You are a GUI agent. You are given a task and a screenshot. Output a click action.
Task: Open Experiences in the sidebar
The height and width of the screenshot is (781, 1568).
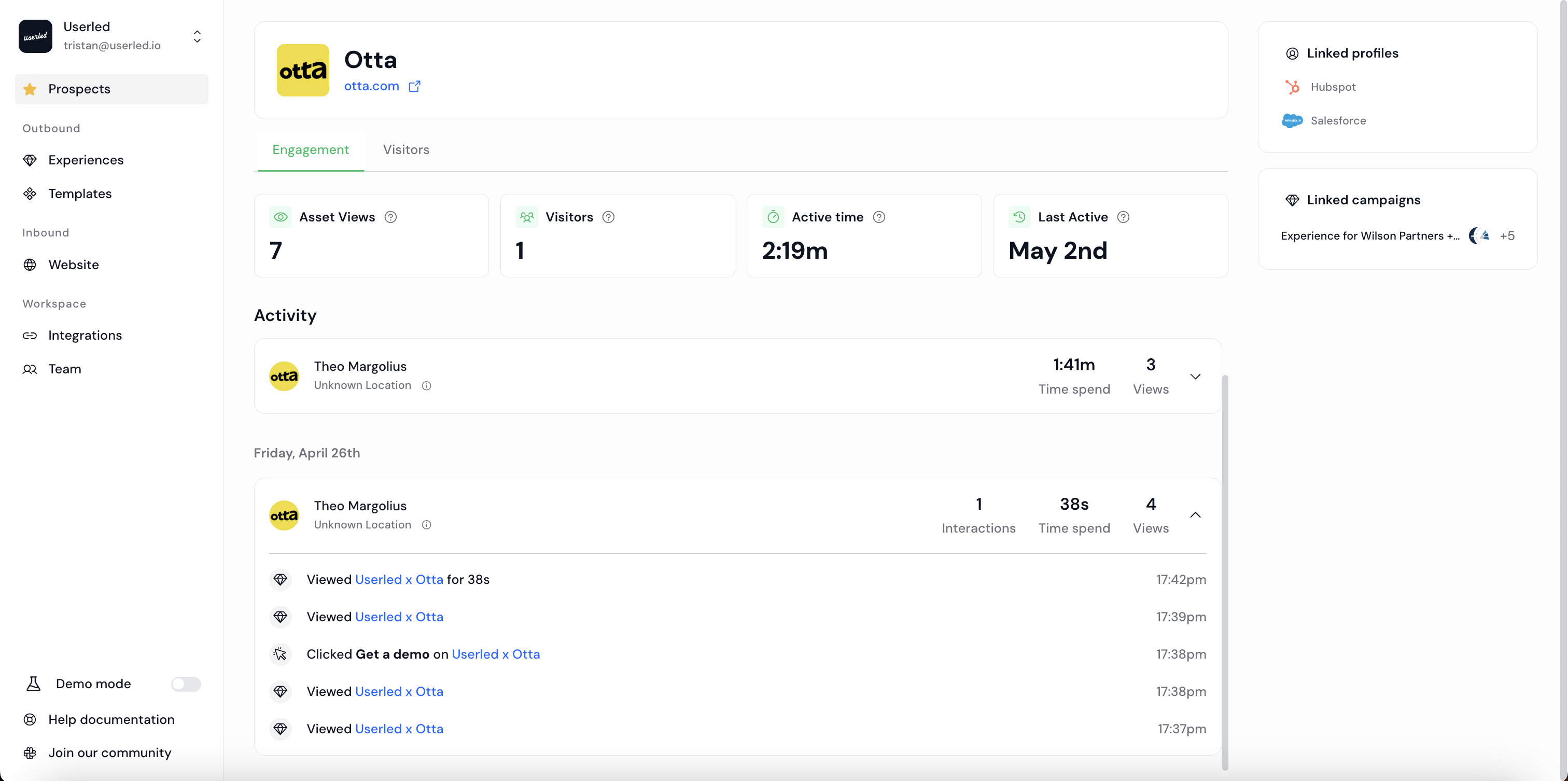[86, 160]
